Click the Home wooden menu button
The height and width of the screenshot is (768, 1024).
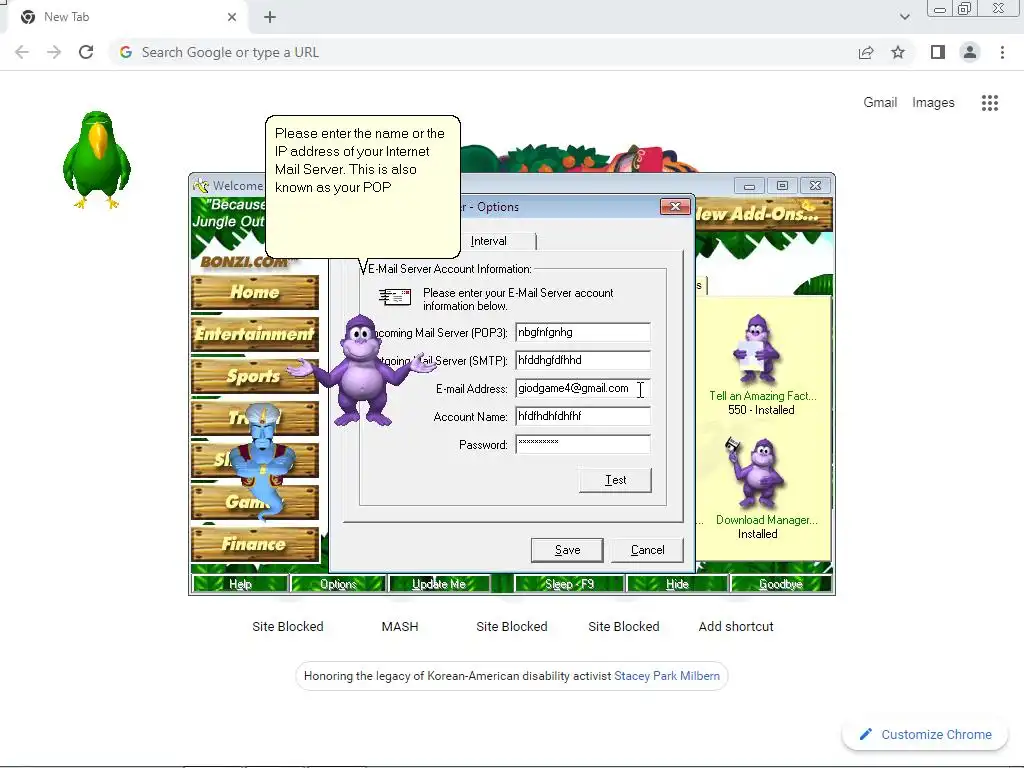point(255,292)
